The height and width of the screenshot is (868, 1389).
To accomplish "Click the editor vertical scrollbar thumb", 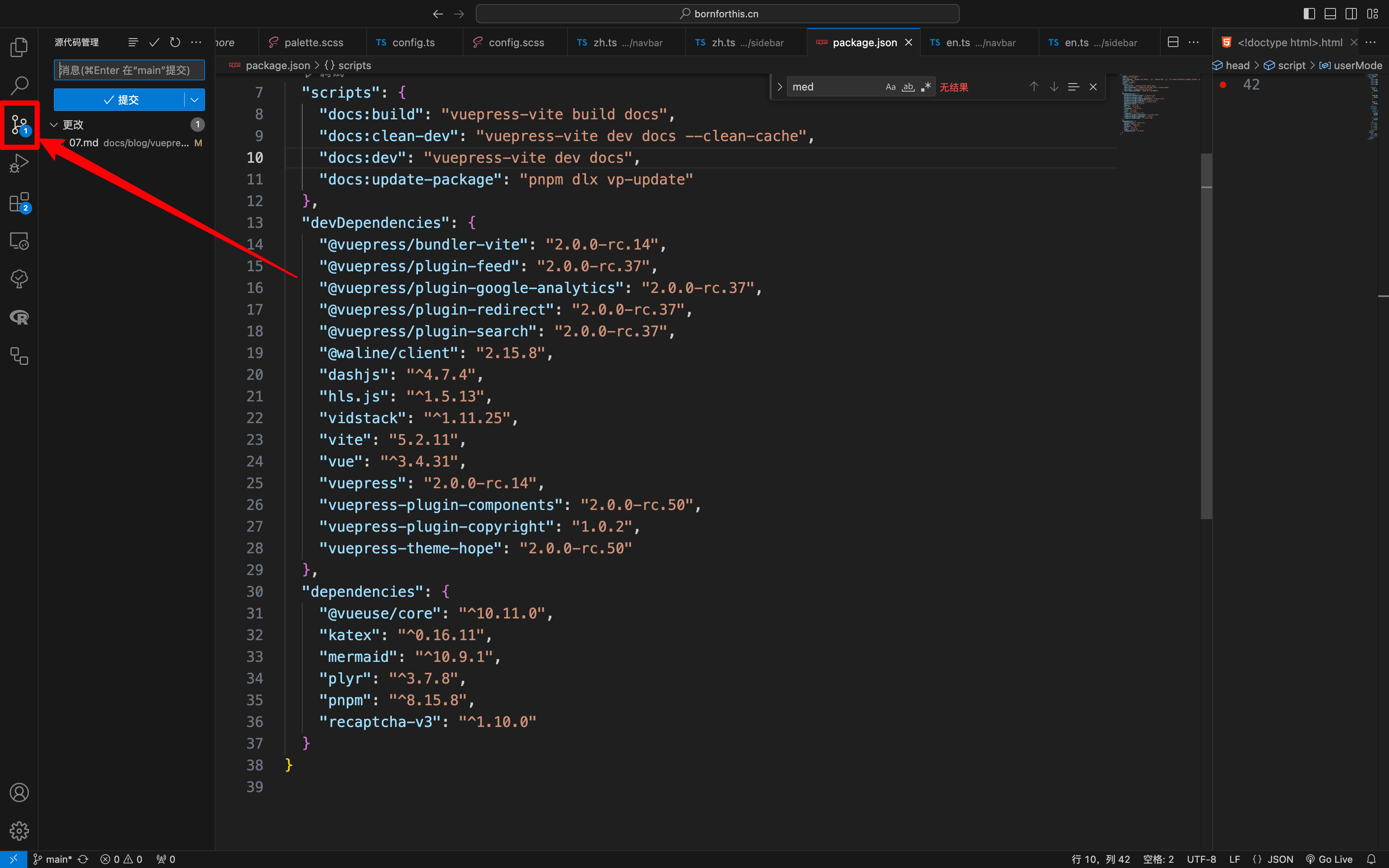I will pos(1207,336).
